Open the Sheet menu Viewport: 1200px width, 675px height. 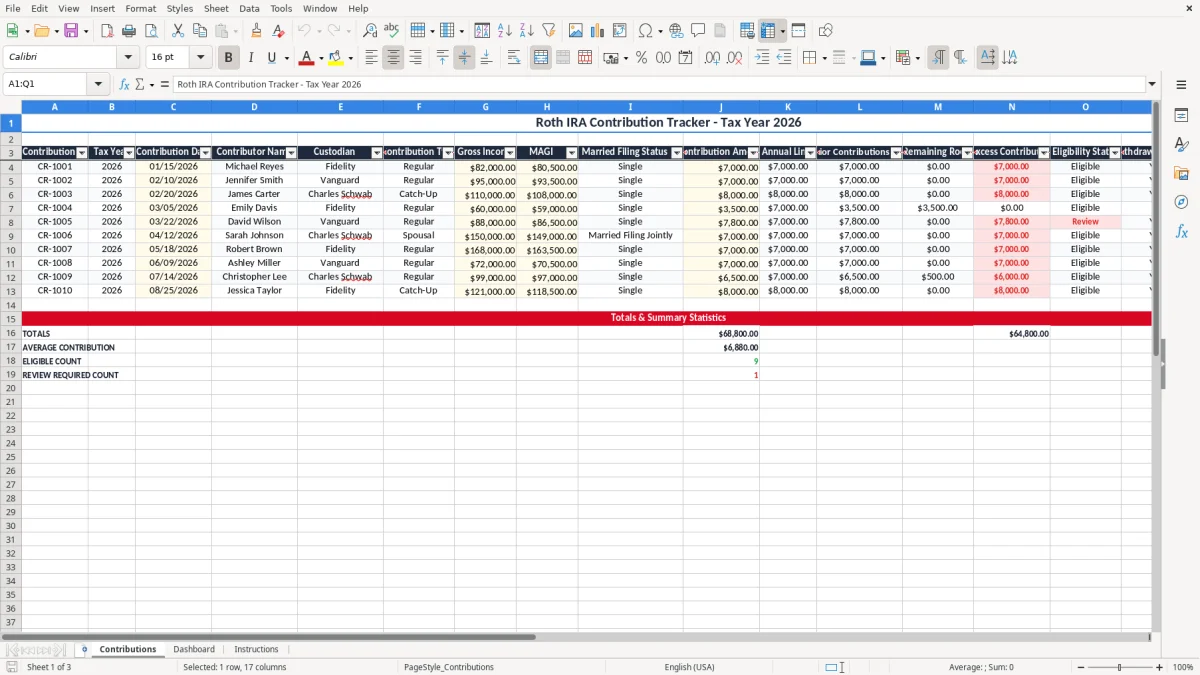click(x=216, y=8)
